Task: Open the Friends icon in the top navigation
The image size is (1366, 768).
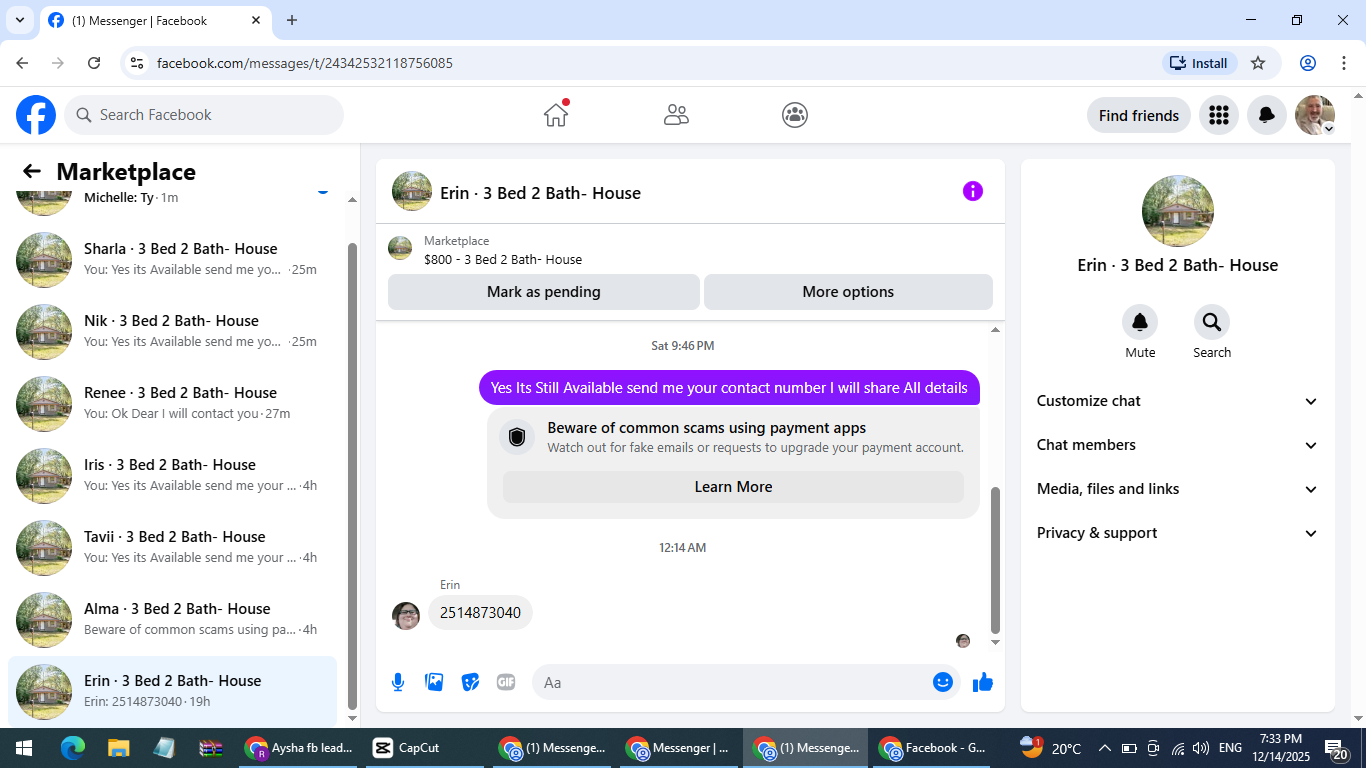Action: 676,115
